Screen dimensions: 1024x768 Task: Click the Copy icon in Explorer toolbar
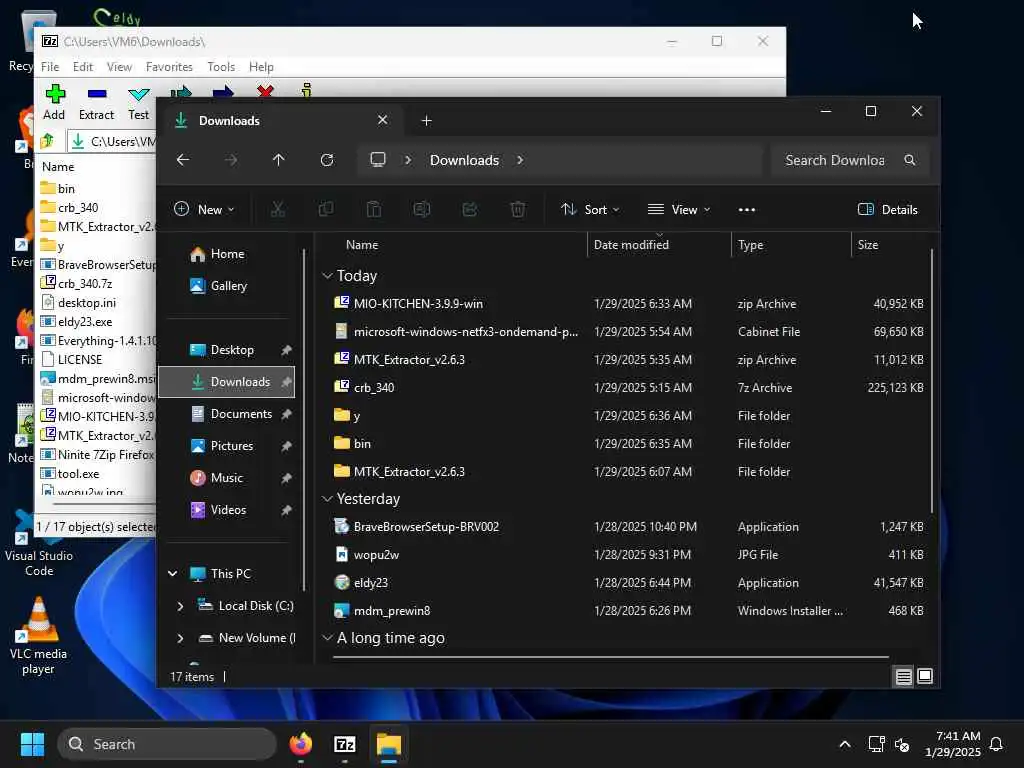pyautogui.click(x=325, y=209)
